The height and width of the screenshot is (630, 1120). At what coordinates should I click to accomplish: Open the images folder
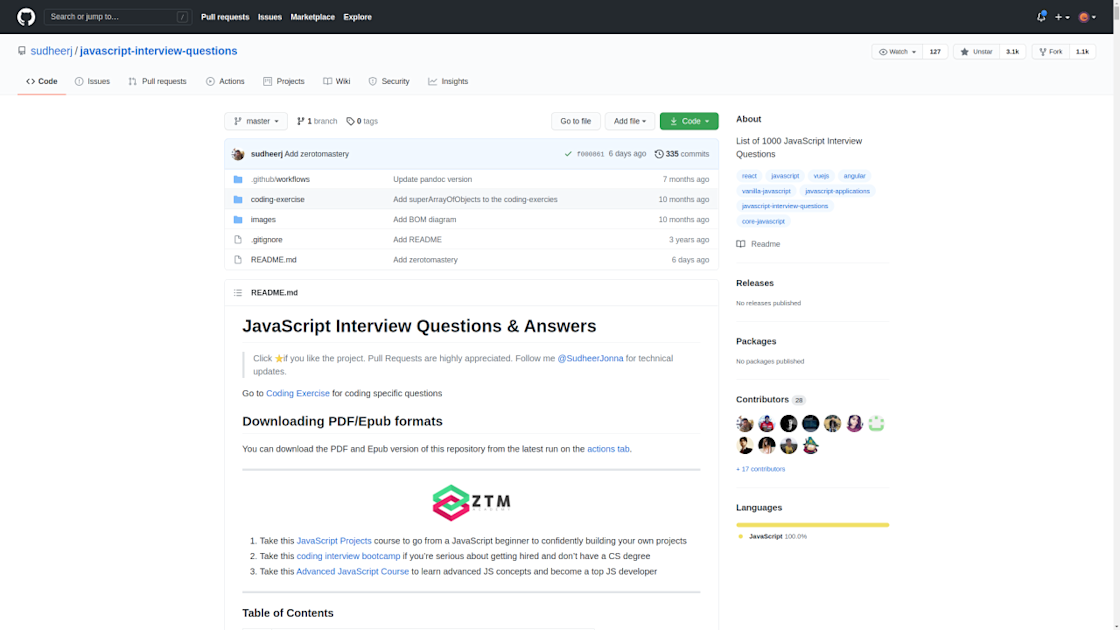point(263,219)
